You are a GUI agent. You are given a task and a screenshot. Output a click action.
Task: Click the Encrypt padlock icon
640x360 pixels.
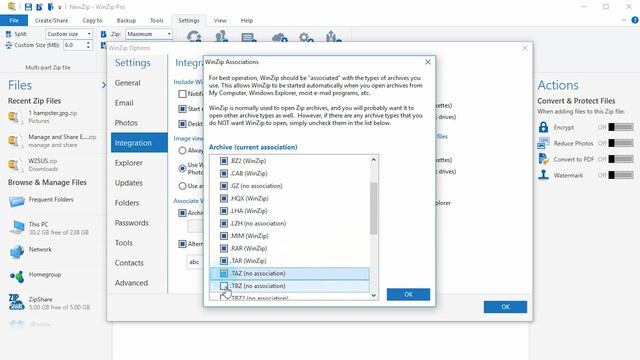pos(543,127)
